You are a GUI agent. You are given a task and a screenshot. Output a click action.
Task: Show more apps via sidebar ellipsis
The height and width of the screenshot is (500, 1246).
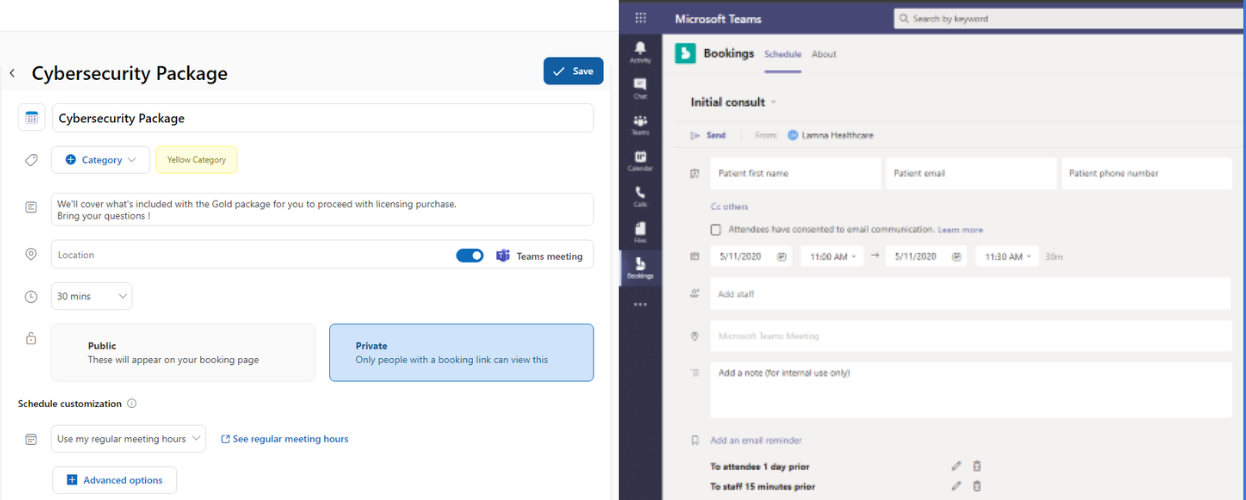tap(640, 304)
